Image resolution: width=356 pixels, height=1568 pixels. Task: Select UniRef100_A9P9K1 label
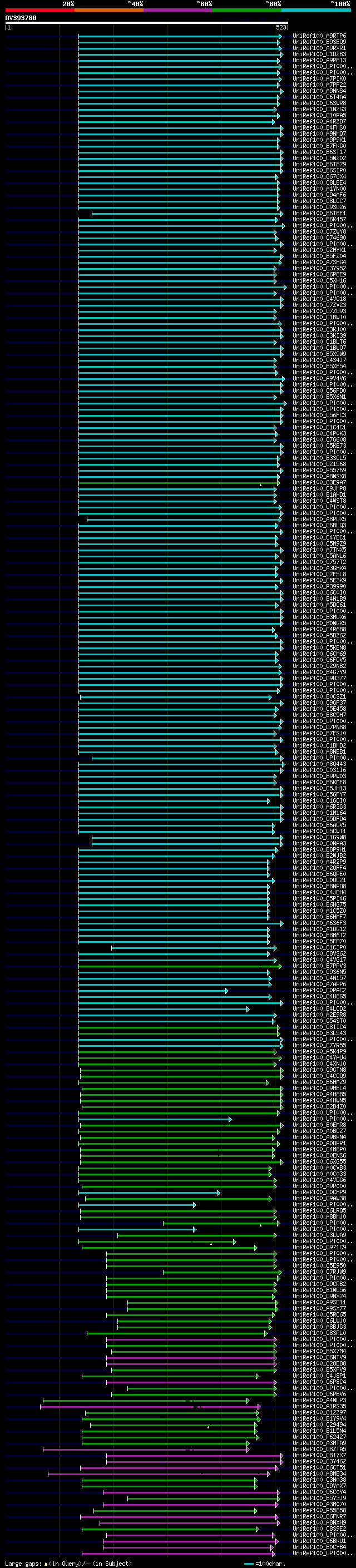319,140
